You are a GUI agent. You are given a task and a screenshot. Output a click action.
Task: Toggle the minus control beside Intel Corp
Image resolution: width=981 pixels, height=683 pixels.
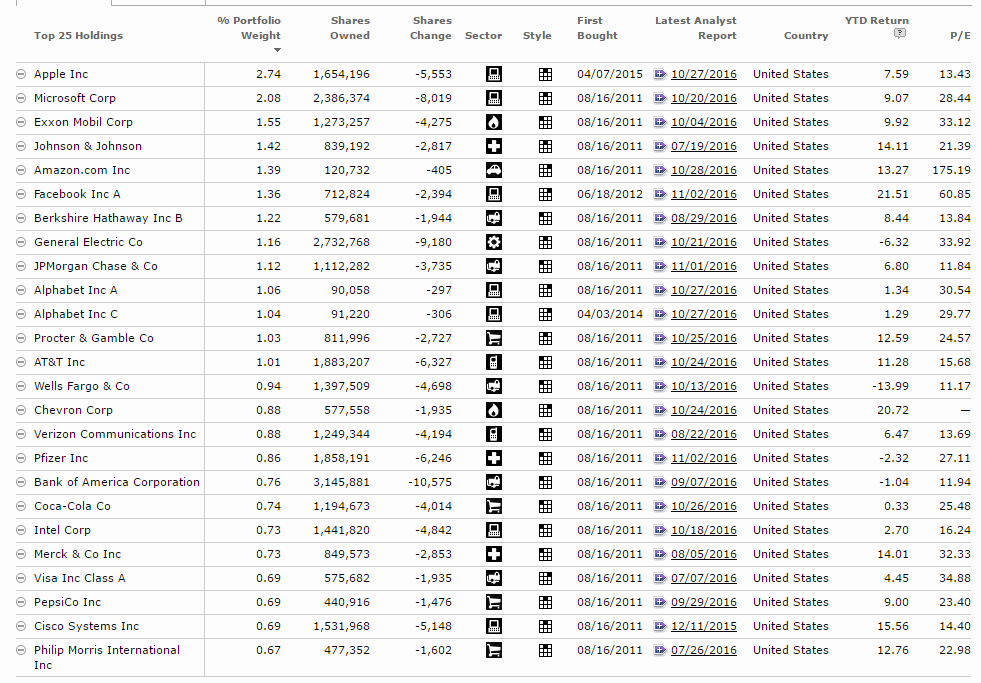pyautogui.click(x=22, y=530)
